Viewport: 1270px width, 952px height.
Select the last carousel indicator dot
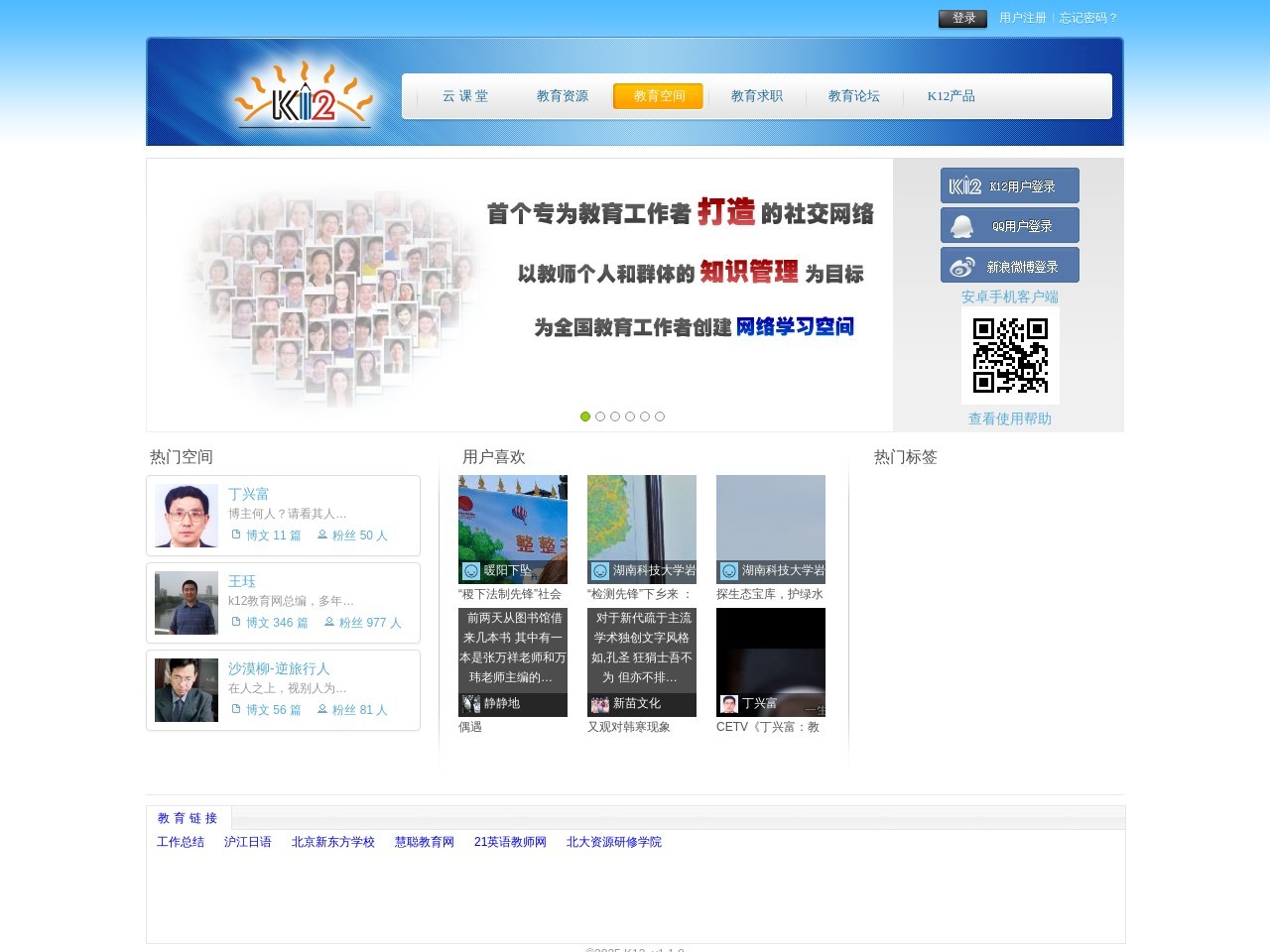click(x=660, y=416)
